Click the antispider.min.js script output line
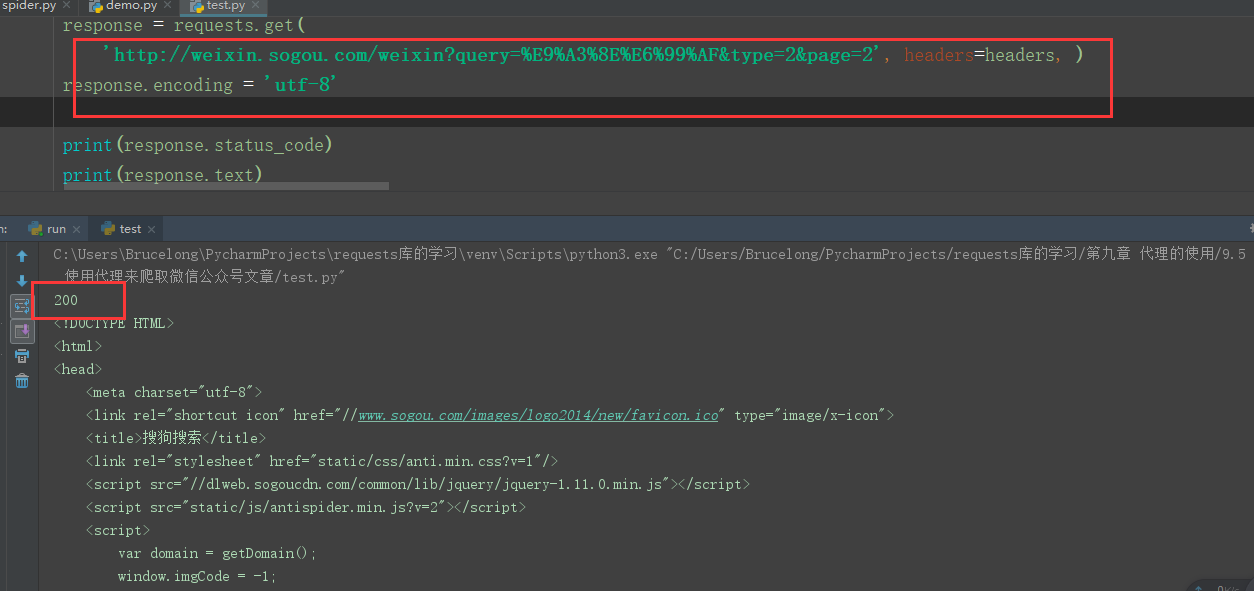 point(306,507)
